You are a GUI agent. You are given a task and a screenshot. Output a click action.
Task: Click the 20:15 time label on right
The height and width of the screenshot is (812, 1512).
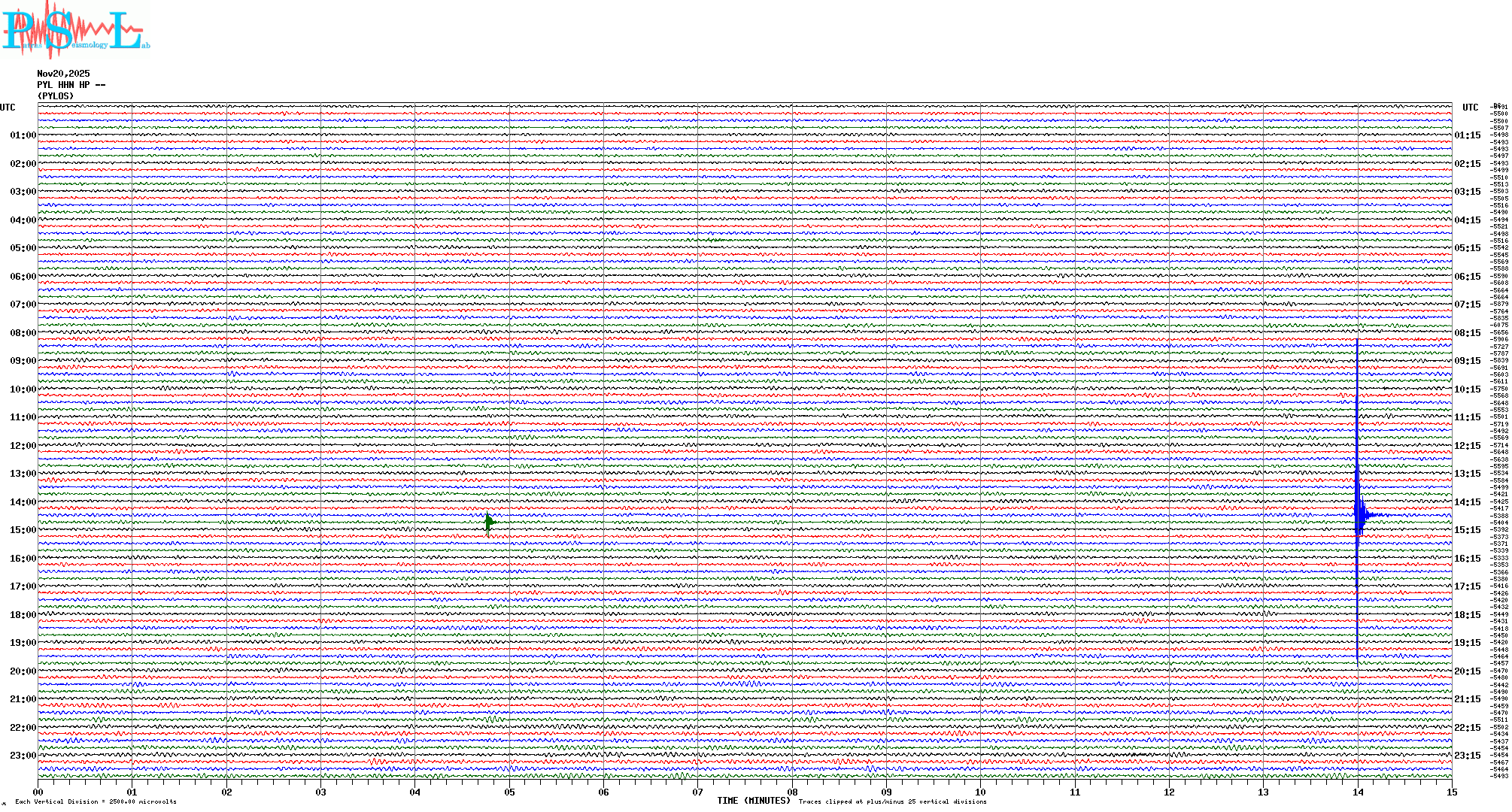tap(1467, 671)
